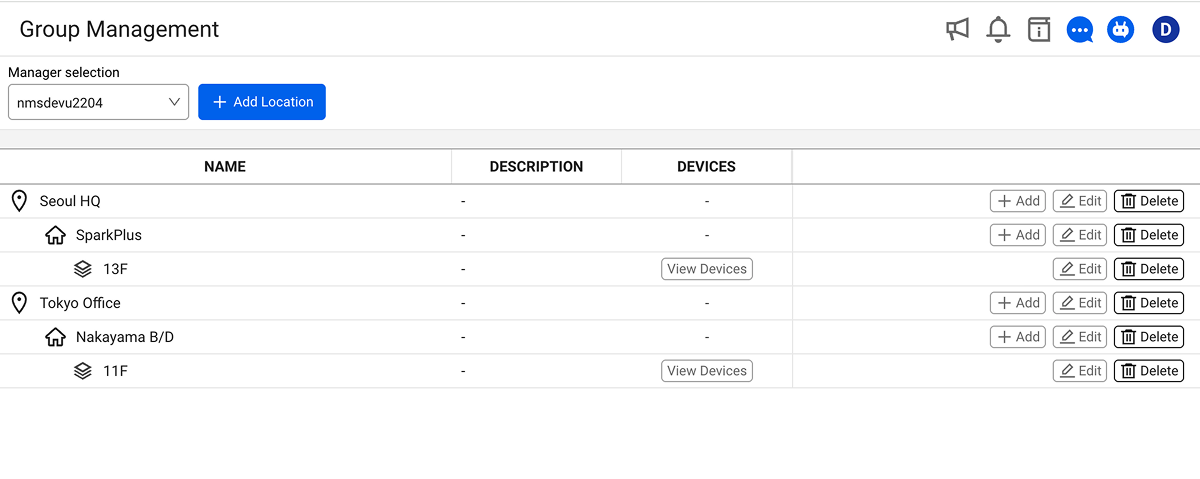Open the blue robot assistant icon
1200x479 pixels.
click(1121, 30)
